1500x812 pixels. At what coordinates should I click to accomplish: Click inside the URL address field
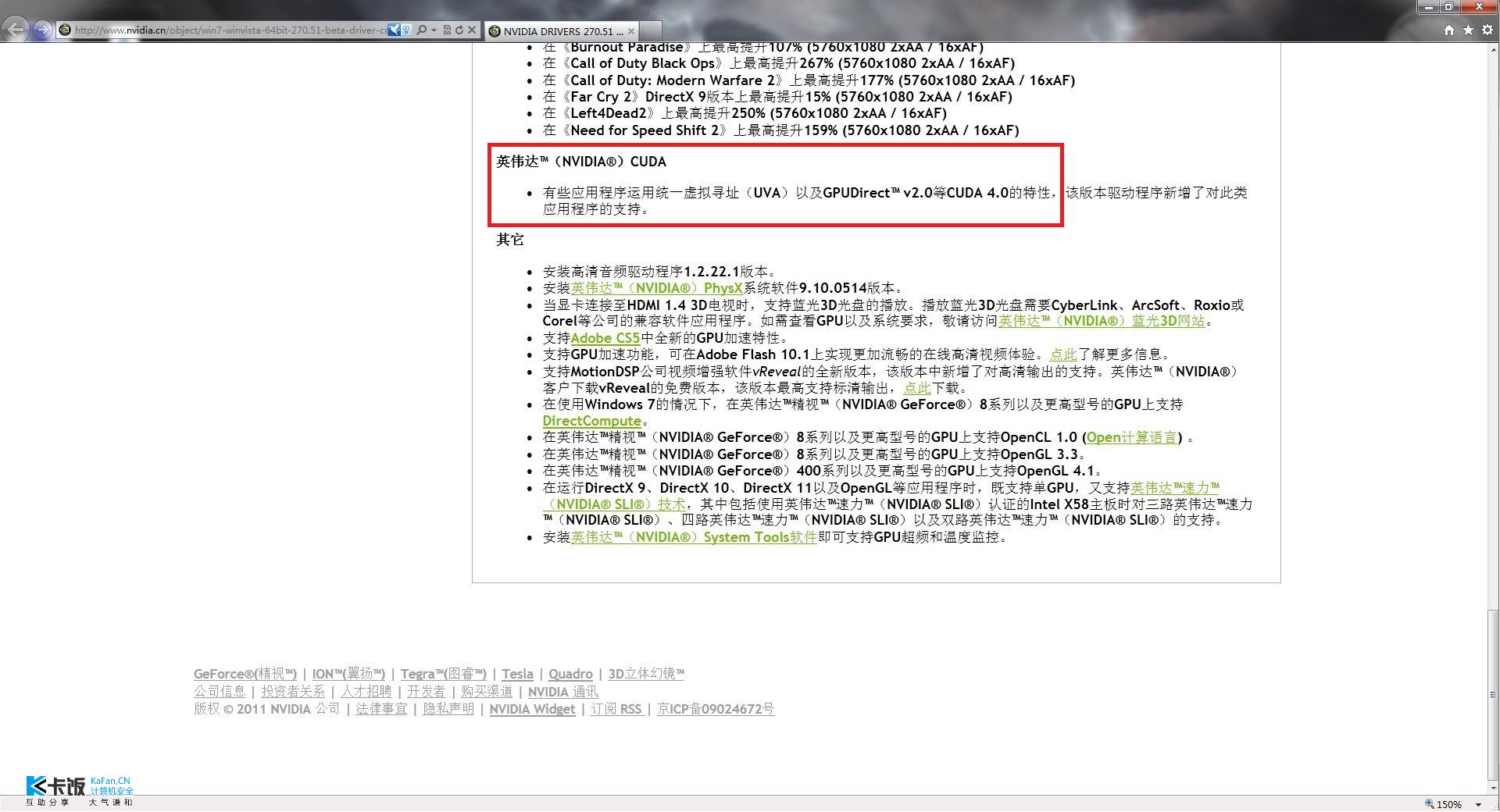230,30
